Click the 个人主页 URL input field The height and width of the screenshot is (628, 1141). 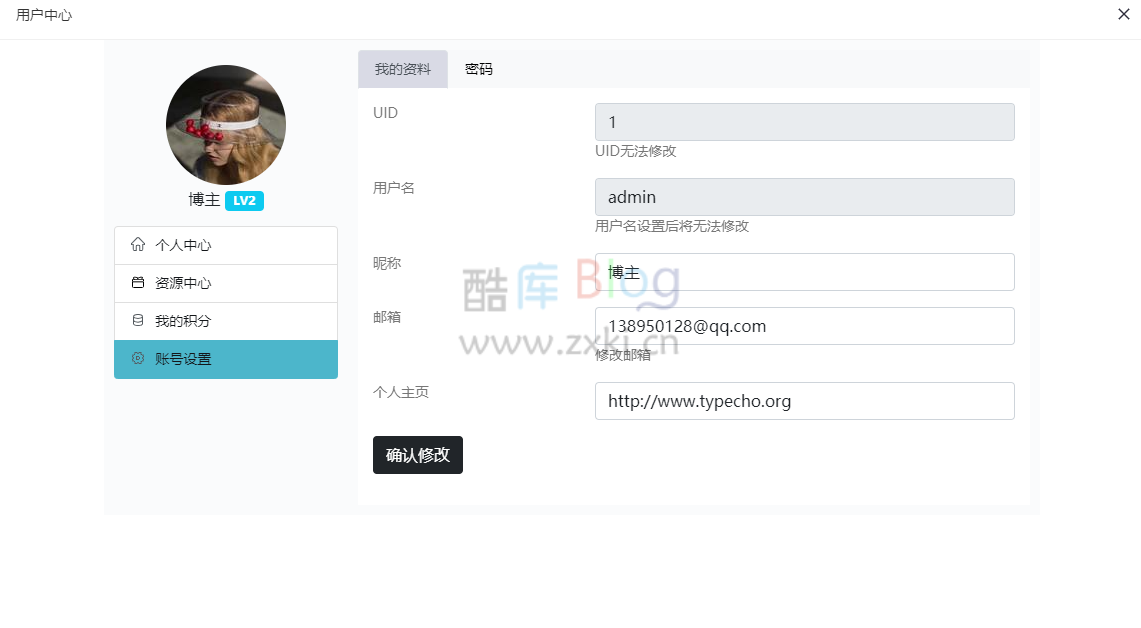tap(805, 401)
